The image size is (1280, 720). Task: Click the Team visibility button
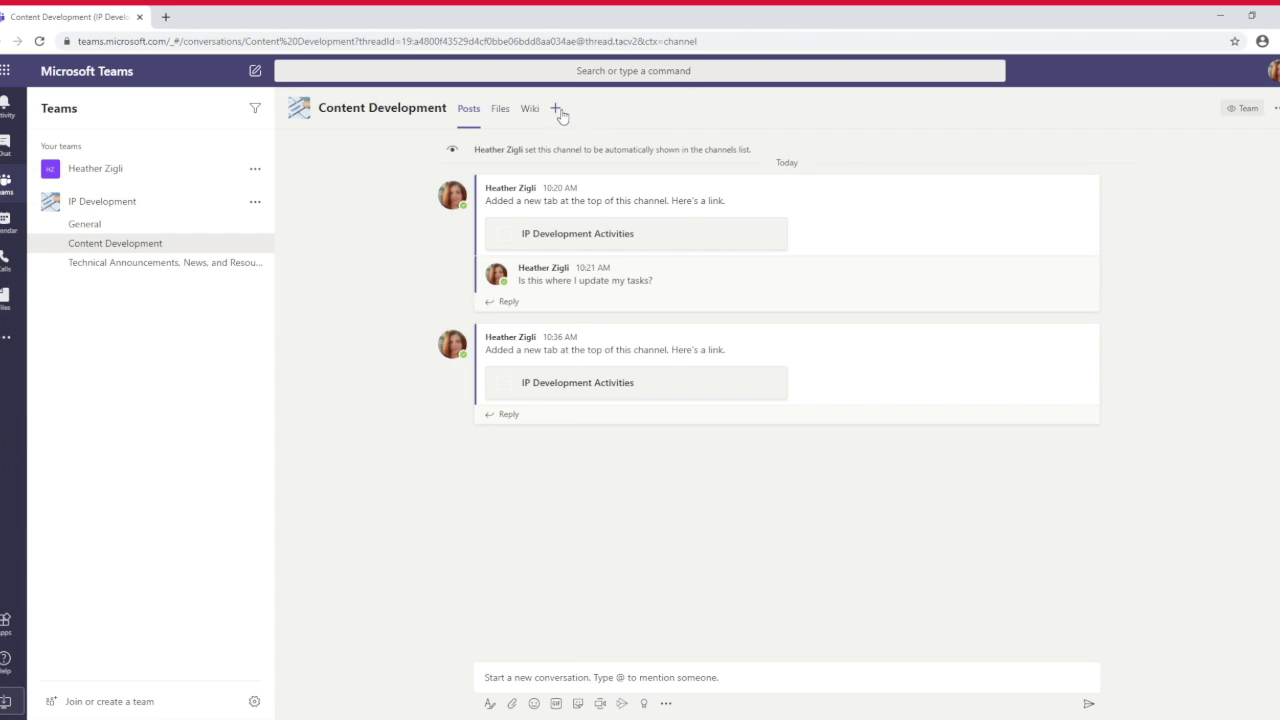coord(1243,108)
